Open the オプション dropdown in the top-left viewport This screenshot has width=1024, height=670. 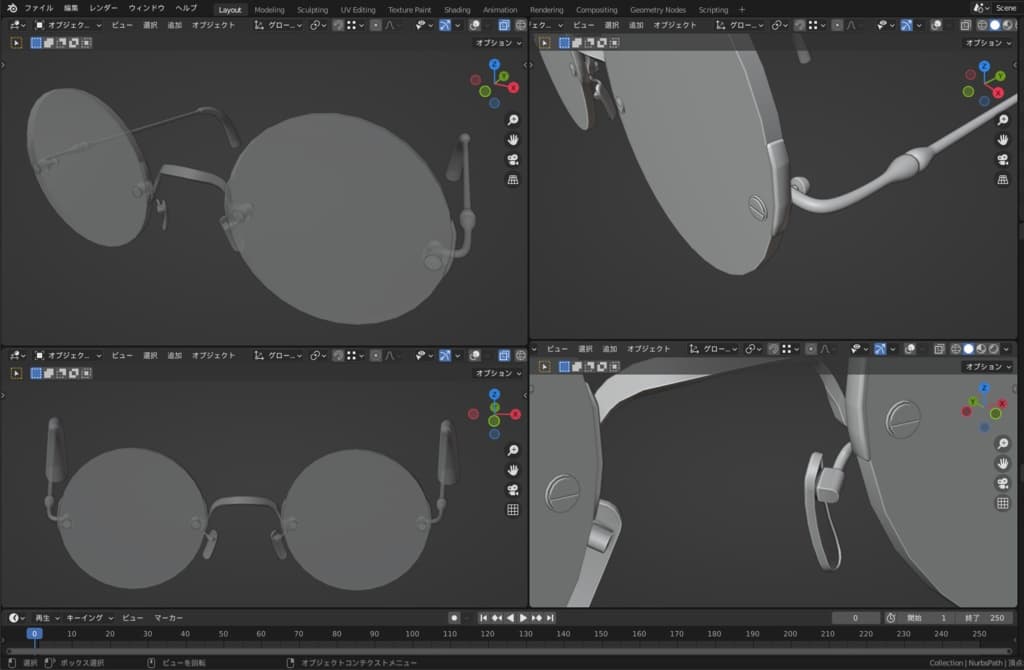click(x=498, y=43)
